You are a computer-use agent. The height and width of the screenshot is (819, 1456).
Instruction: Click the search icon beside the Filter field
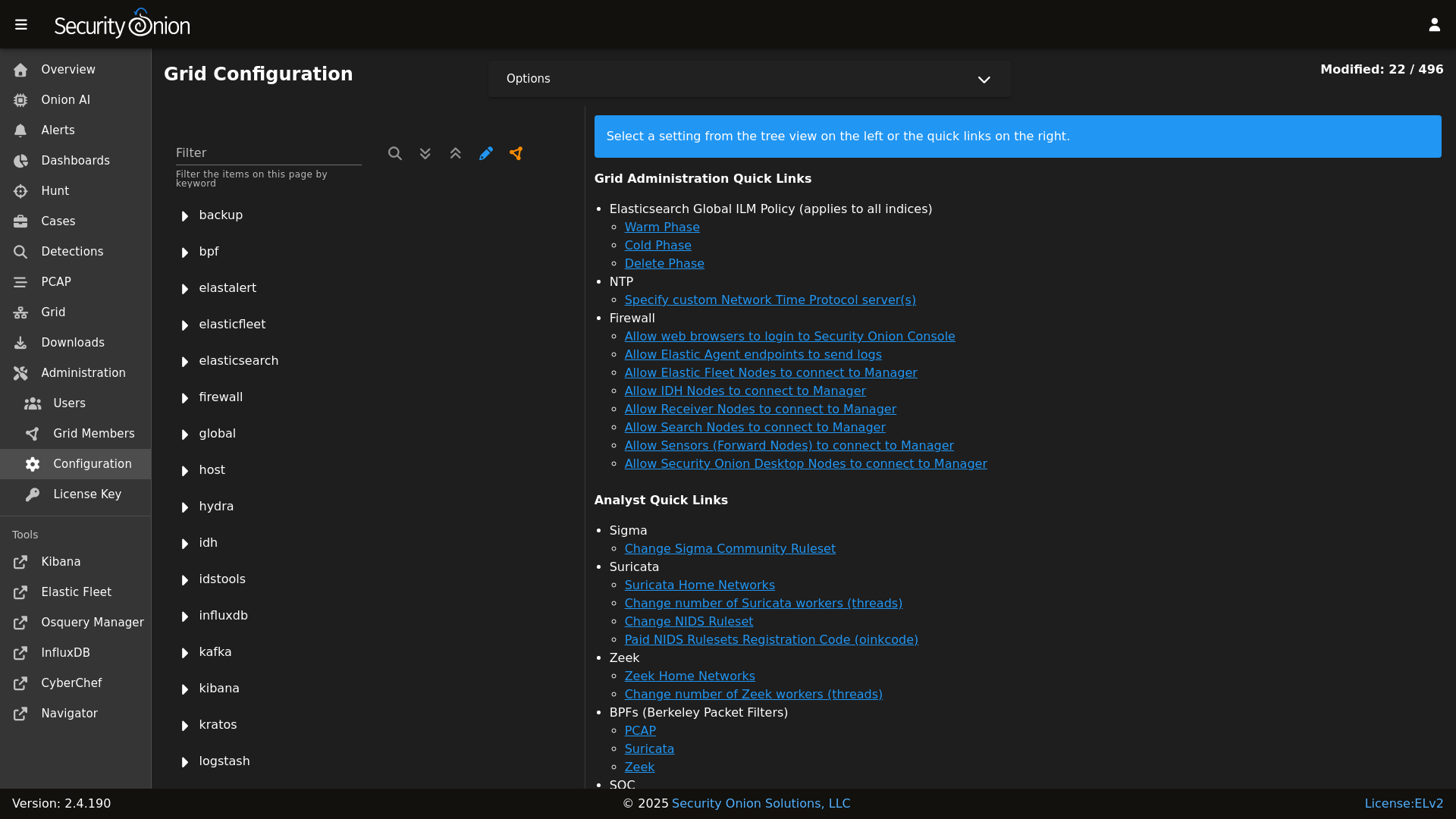click(x=394, y=153)
